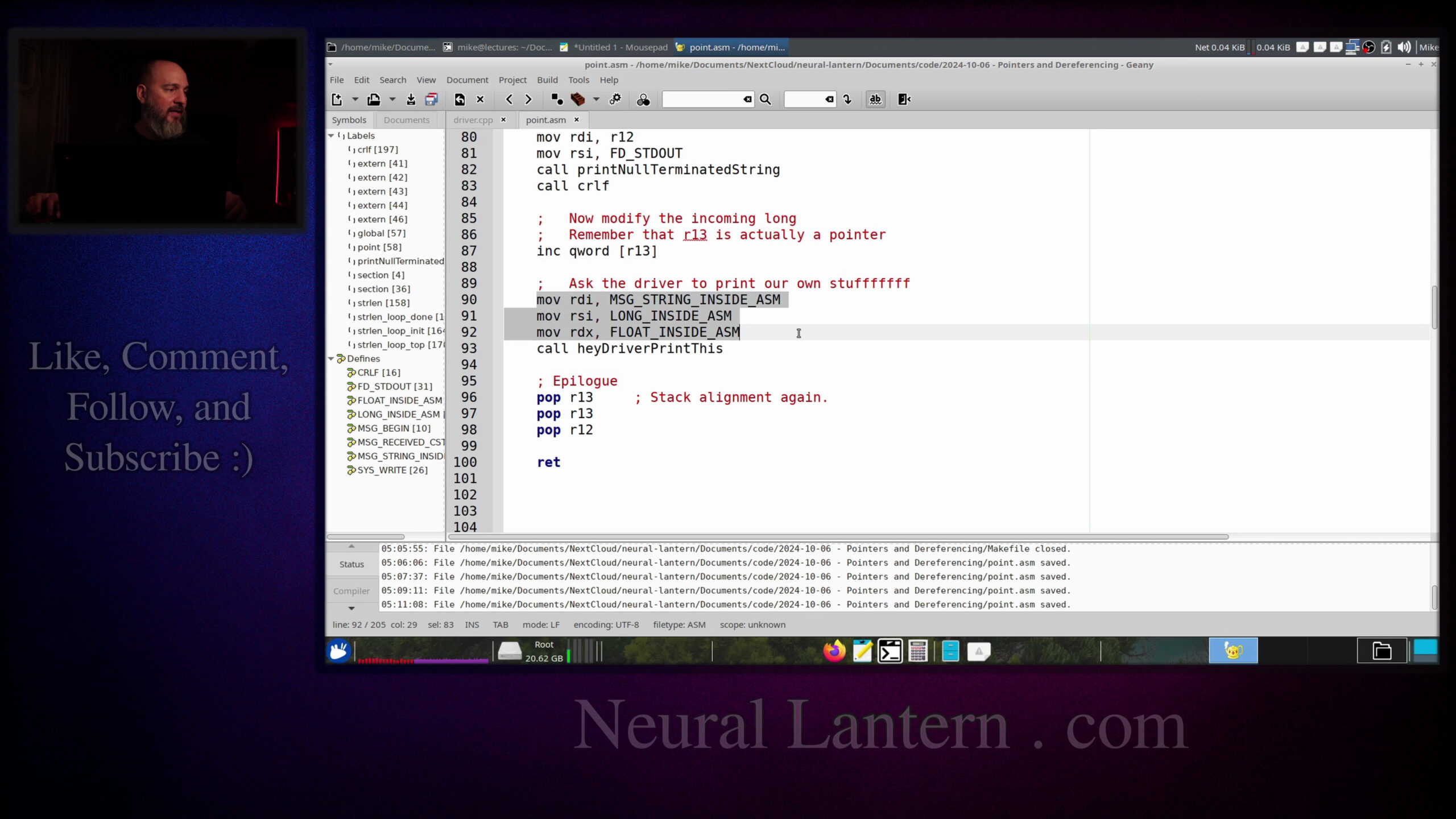Click the Save file toolbar icon
The width and height of the screenshot is (1456, 819).
click(x=411, y=100)
